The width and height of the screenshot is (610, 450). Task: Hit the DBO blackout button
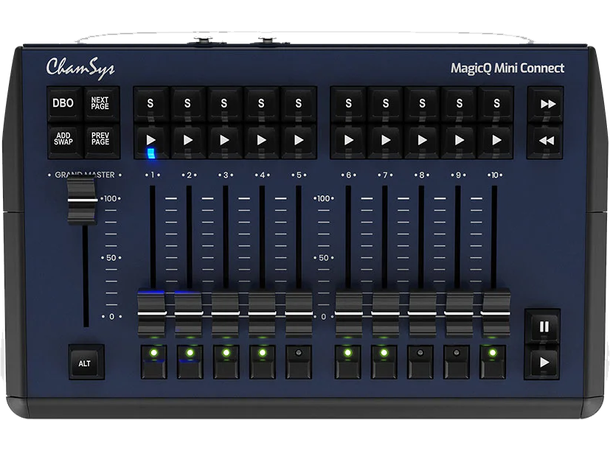(x=65, y=104)
